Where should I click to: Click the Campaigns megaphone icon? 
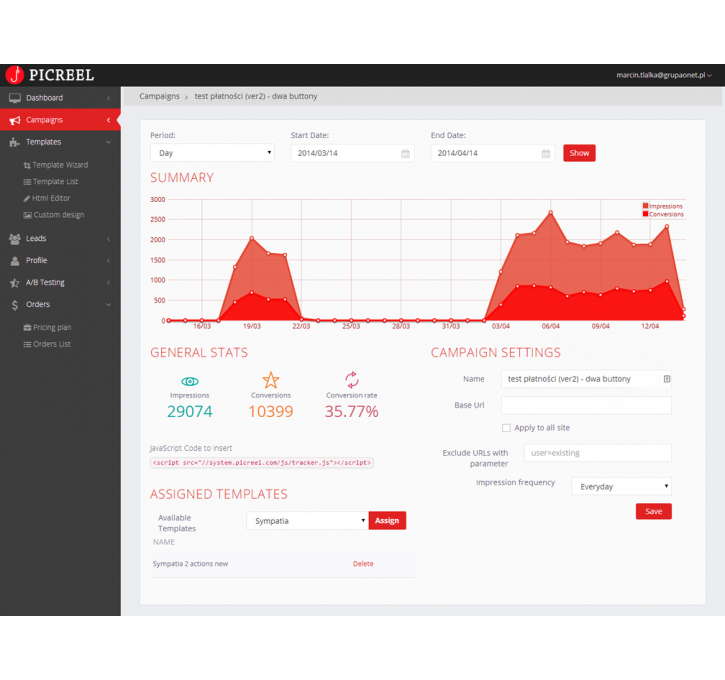[x=15, y=120]
